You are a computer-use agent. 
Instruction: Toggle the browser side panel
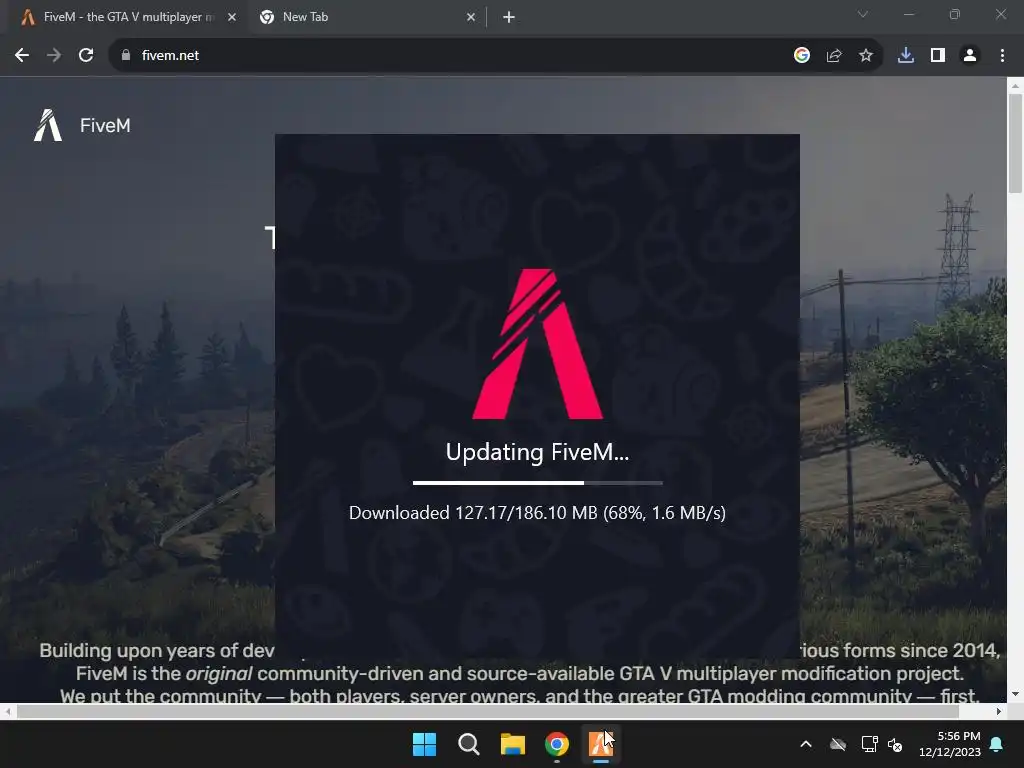pyautogui.click(x=938, y=56)
